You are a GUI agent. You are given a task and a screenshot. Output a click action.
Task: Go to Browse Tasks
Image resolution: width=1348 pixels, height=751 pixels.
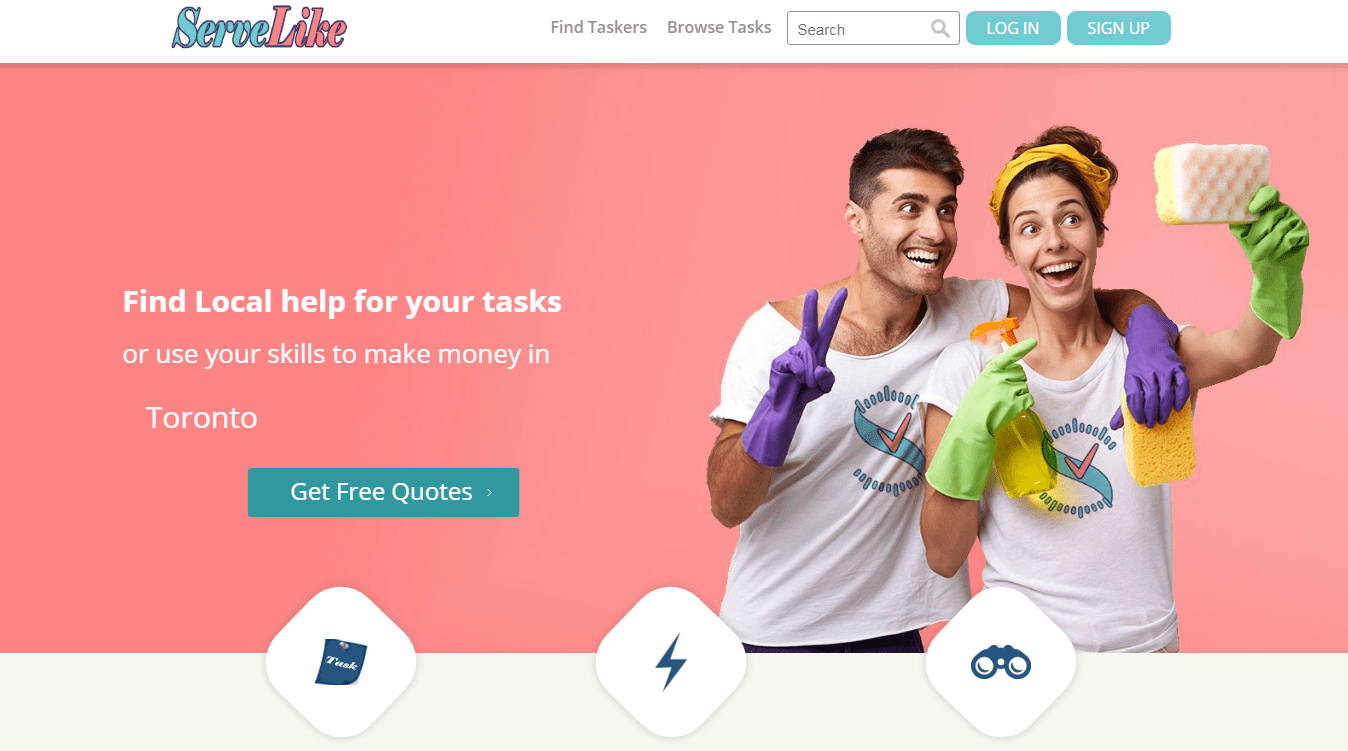[x=719, y=28]
